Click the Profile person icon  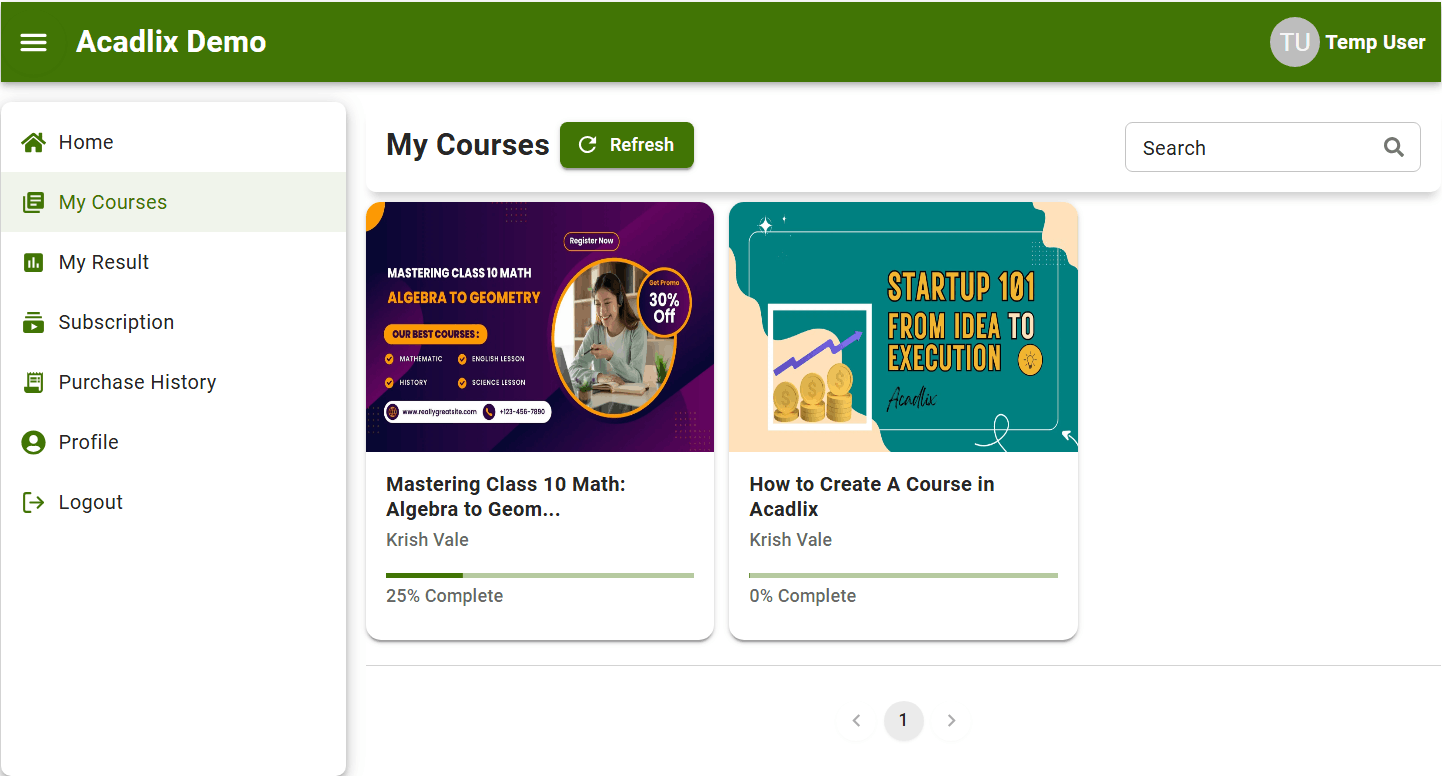pyautogui.click(x=34, y=442)
